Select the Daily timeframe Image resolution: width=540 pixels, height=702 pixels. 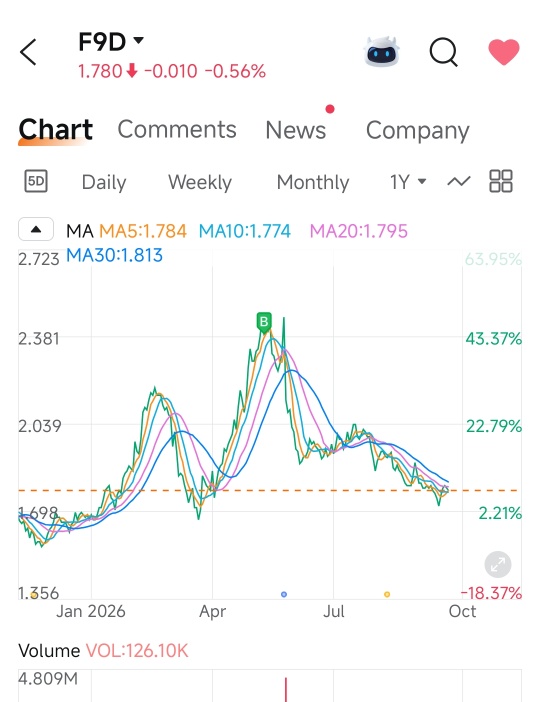(x=104, y=182)
